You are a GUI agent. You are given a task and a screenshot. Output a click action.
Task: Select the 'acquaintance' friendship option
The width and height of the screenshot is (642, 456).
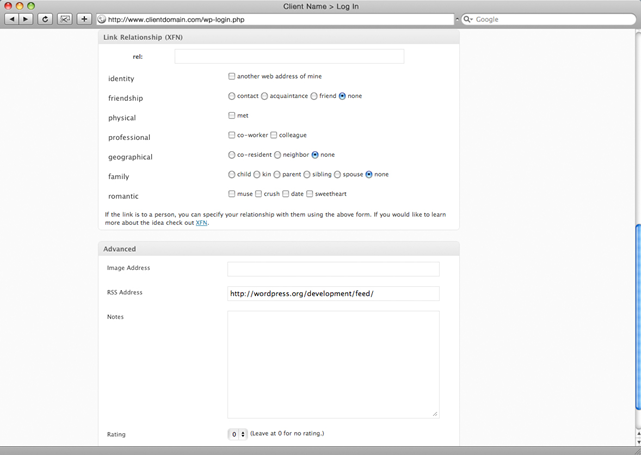tap(264, 96)
